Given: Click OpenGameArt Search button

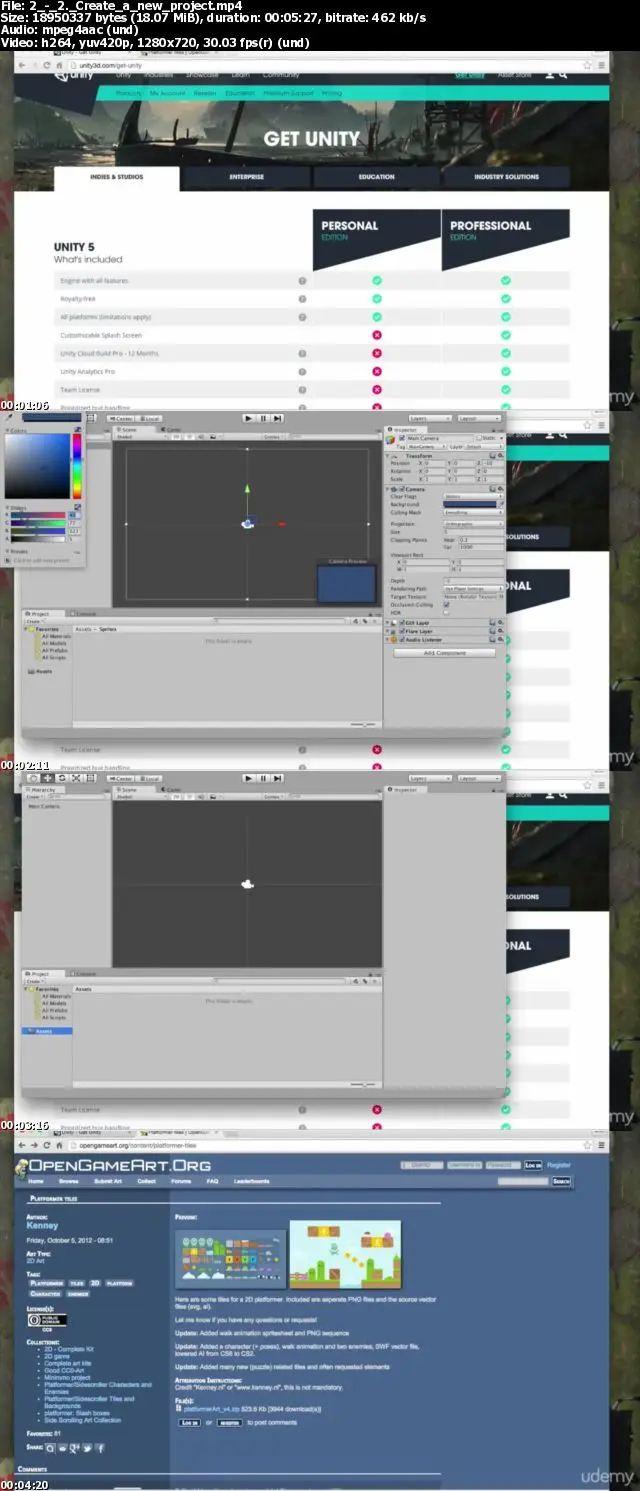Looking at the screenshot, I should coord(561,1181).
